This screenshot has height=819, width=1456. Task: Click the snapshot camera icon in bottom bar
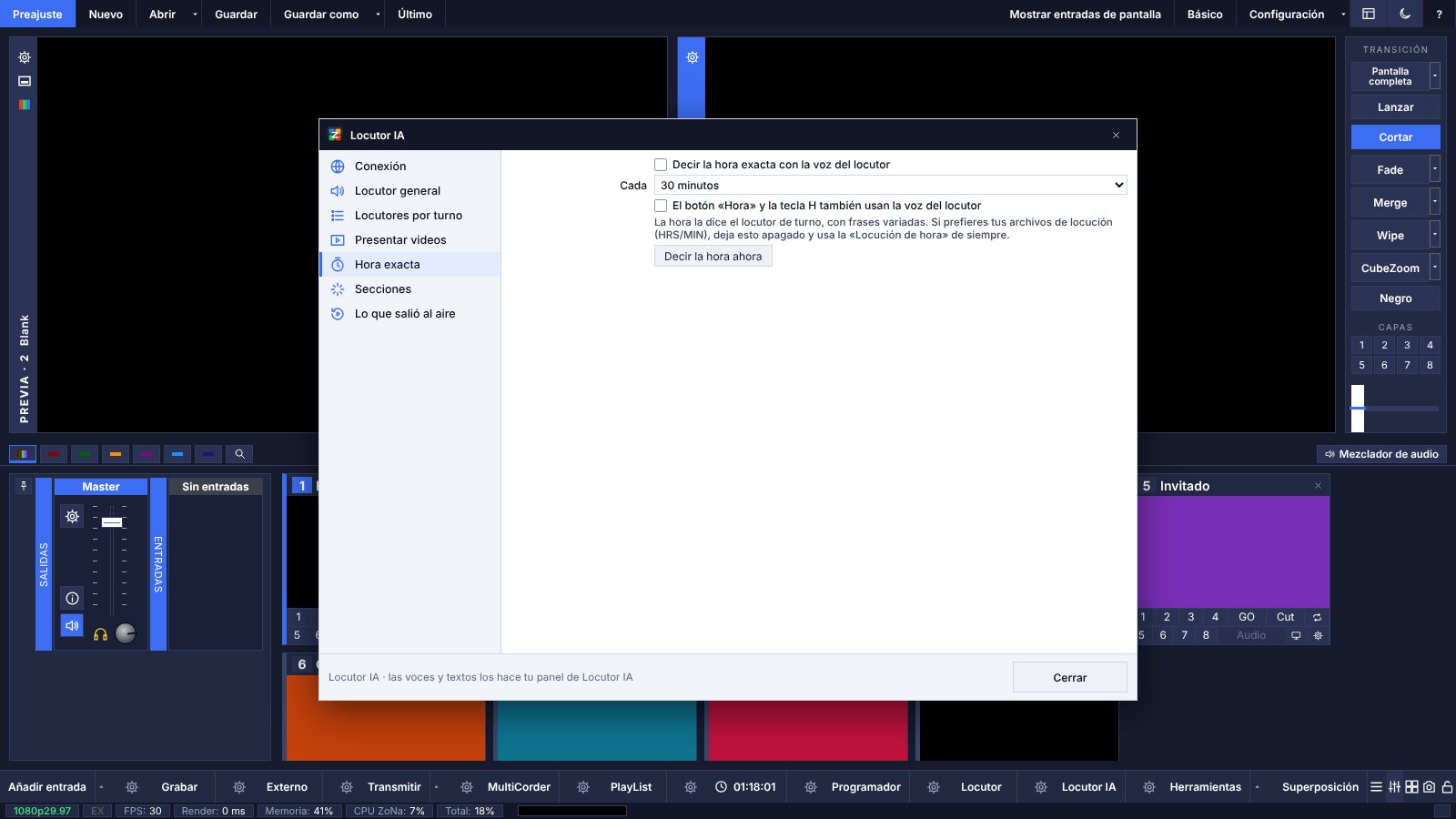click(x=1429, y=787)
